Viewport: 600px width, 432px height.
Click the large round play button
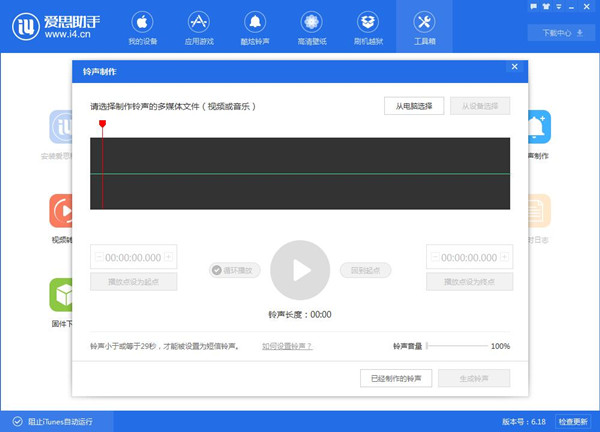300,270
